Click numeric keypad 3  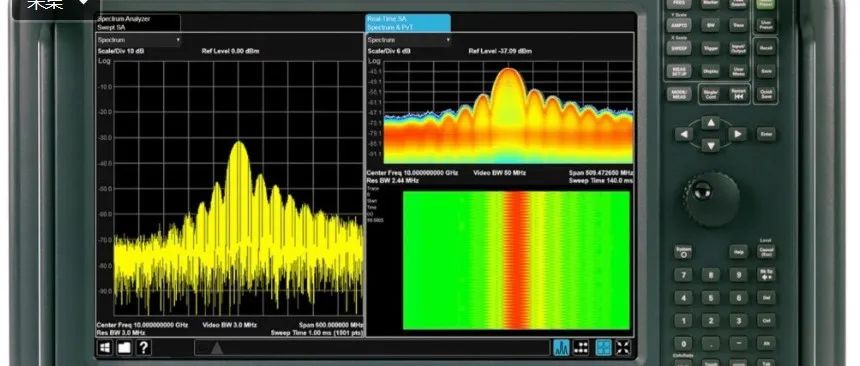tap(738, 321)
